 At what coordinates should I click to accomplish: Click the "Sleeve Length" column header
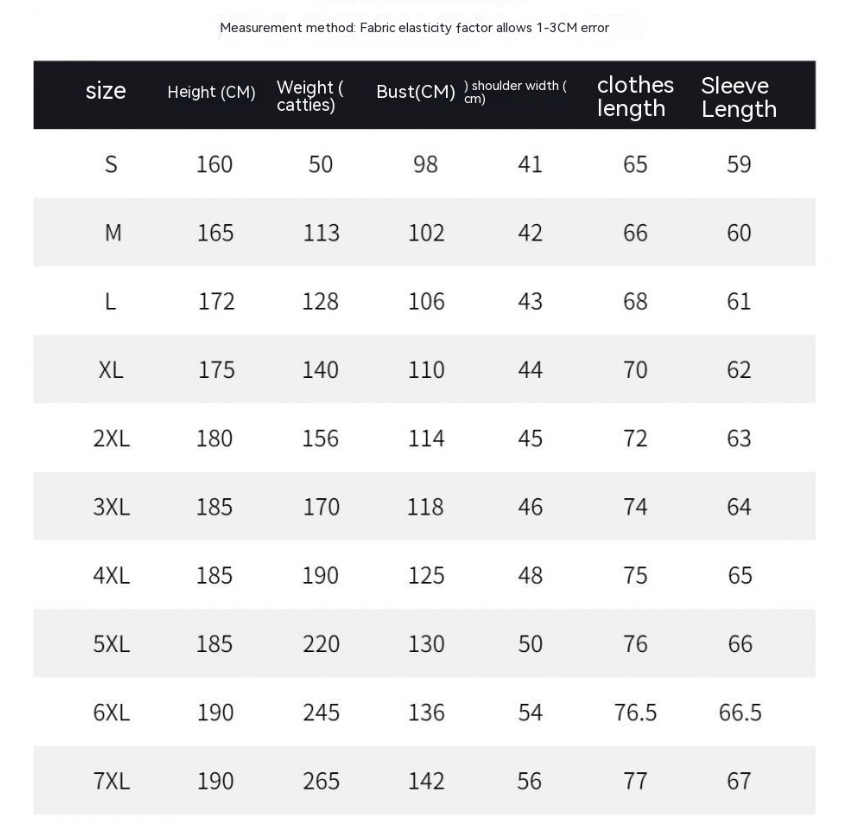[x=738, y=97]
